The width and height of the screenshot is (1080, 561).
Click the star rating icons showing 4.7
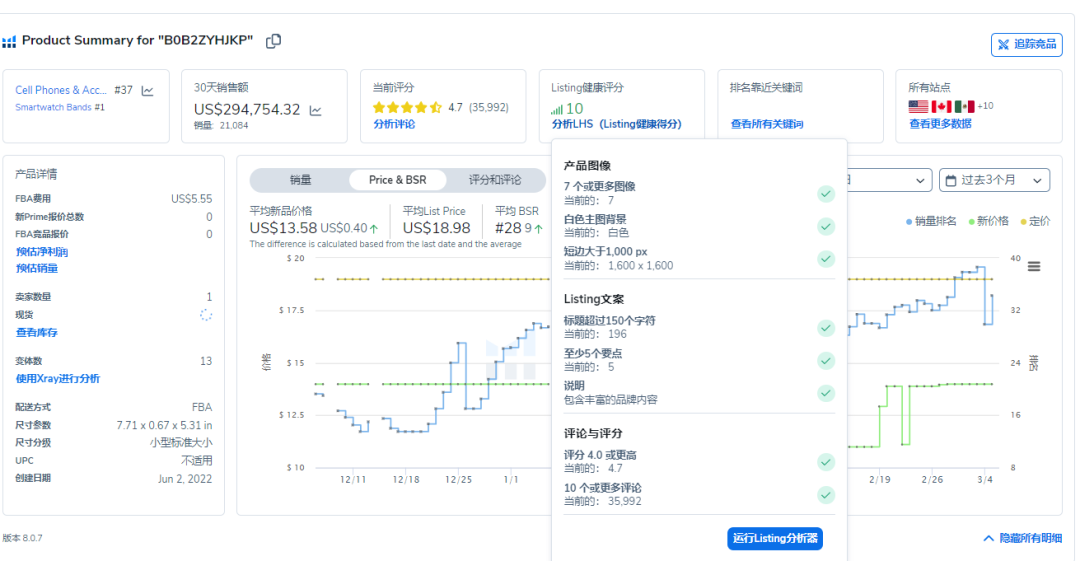click(407, 108)
